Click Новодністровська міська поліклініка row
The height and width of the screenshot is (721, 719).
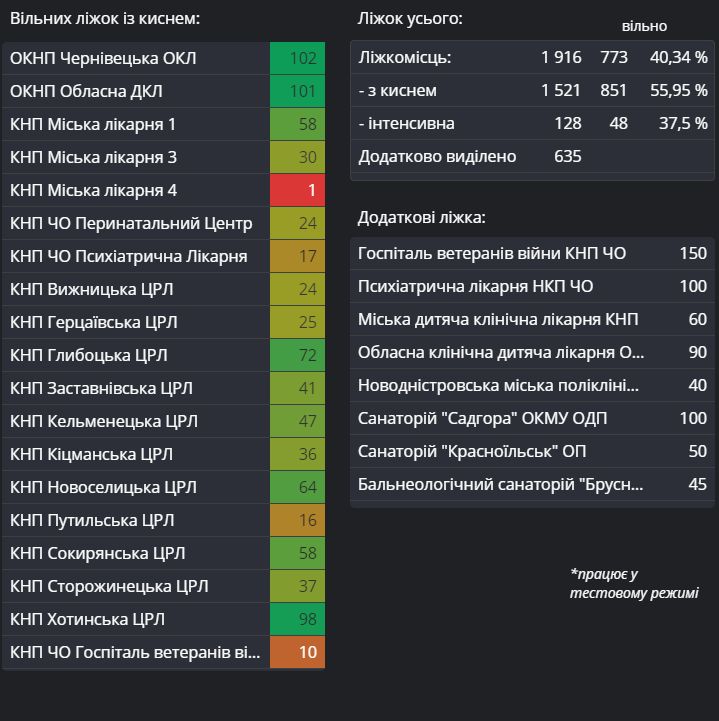(532, 385)
